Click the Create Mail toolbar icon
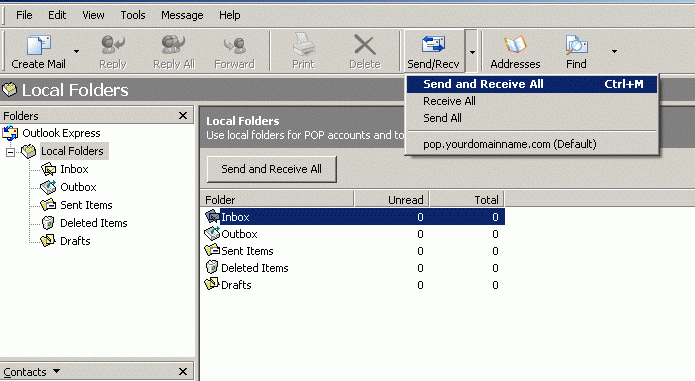Viewport: 695px width, 381px height. click(x=38, y=45)
